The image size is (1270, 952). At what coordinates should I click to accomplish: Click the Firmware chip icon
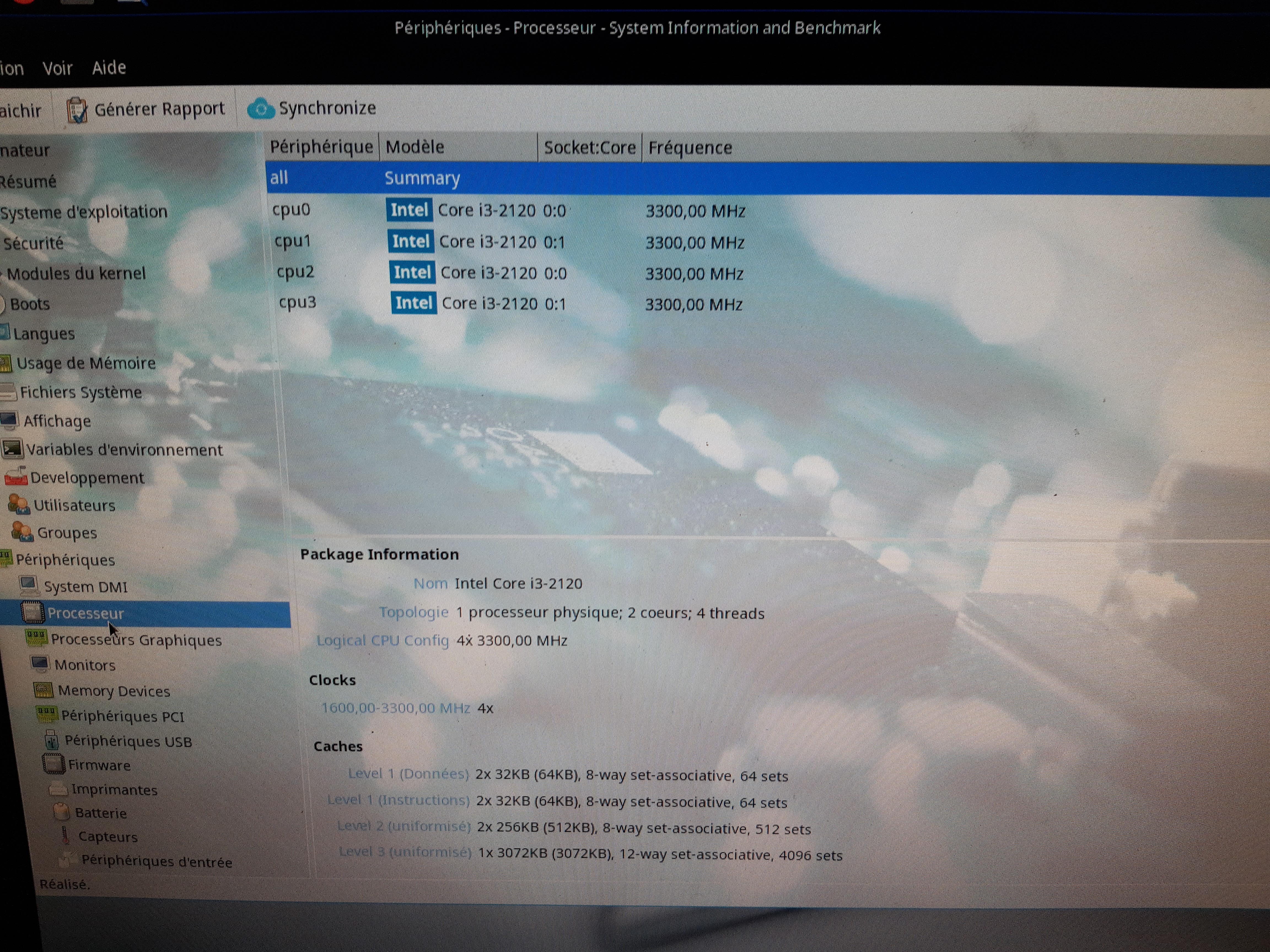[x=54, y=764]
